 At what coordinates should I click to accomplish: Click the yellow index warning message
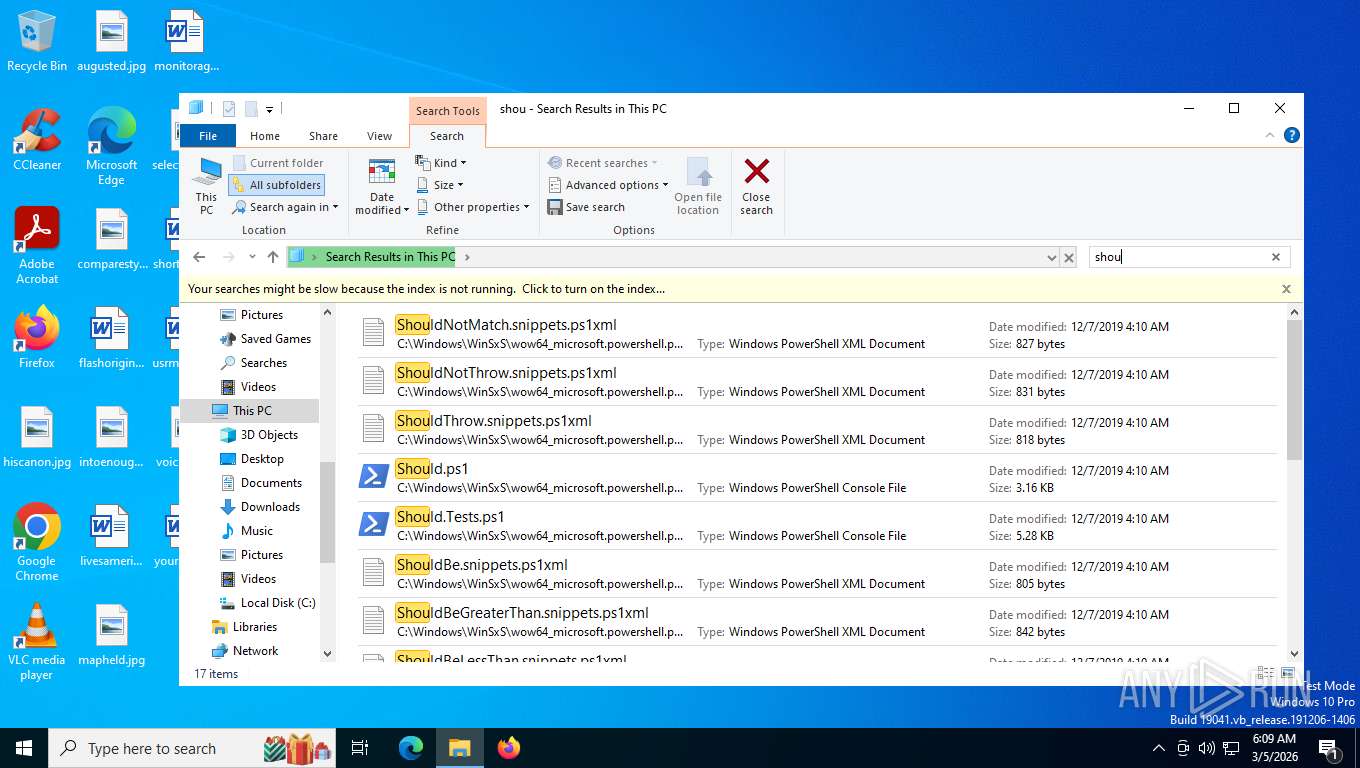click(x=426, y=289)
